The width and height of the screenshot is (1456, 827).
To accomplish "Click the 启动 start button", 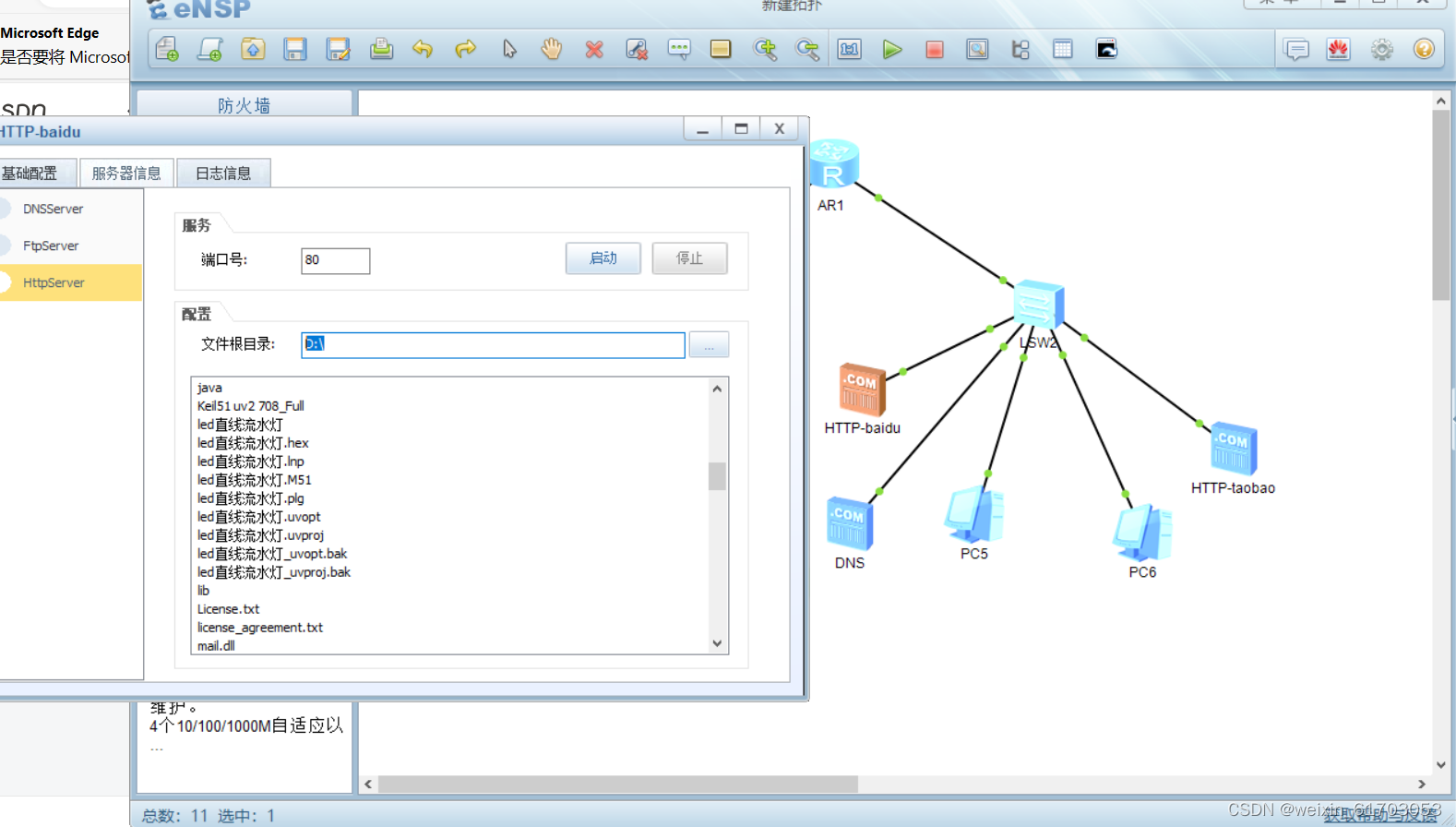I will click(x=603, y=258).
